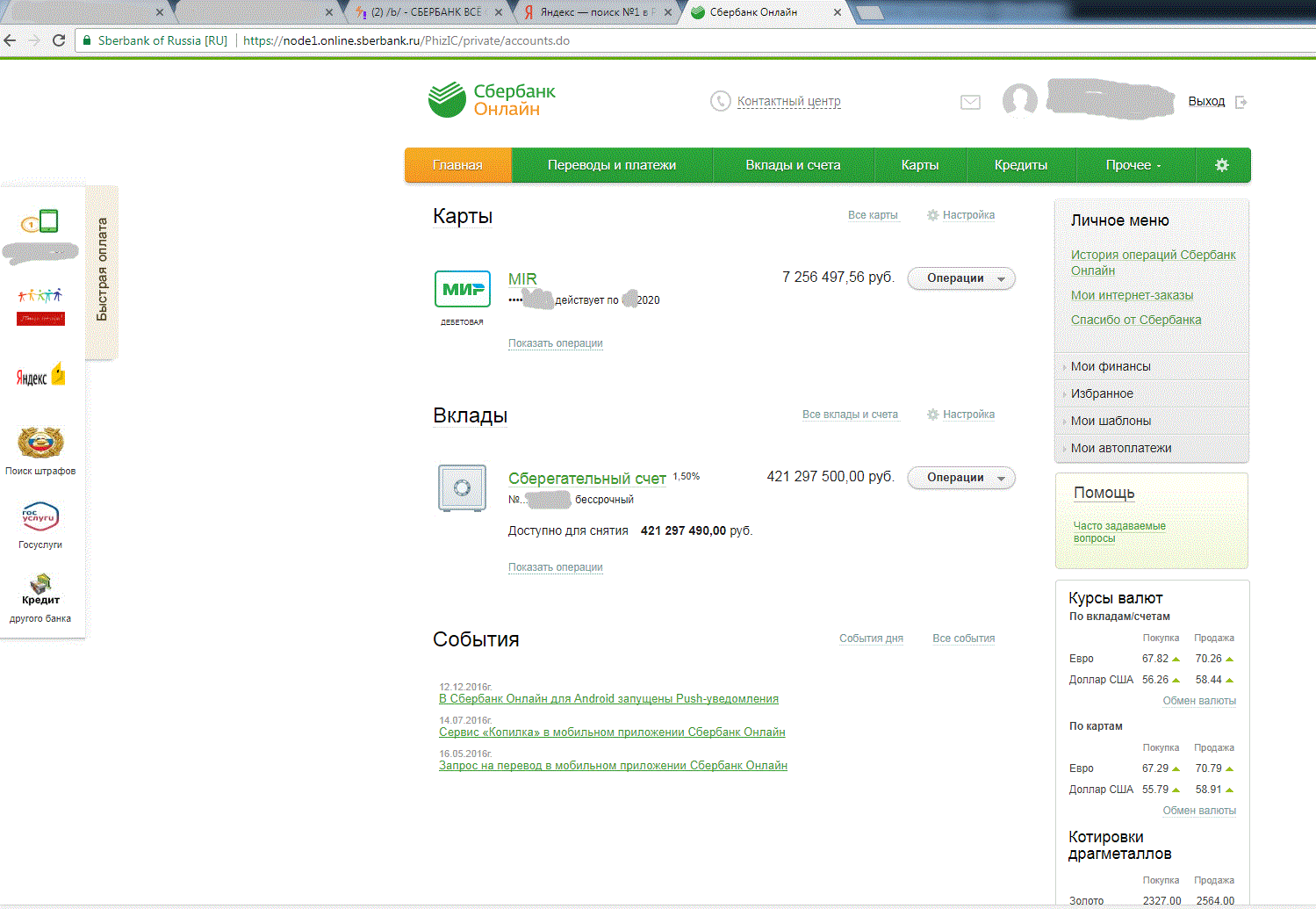The width and height of the screenshot is (1316, 909).
Task: Click the 421 297 500,00 руб. balance
Action: (x=831, y=477)
